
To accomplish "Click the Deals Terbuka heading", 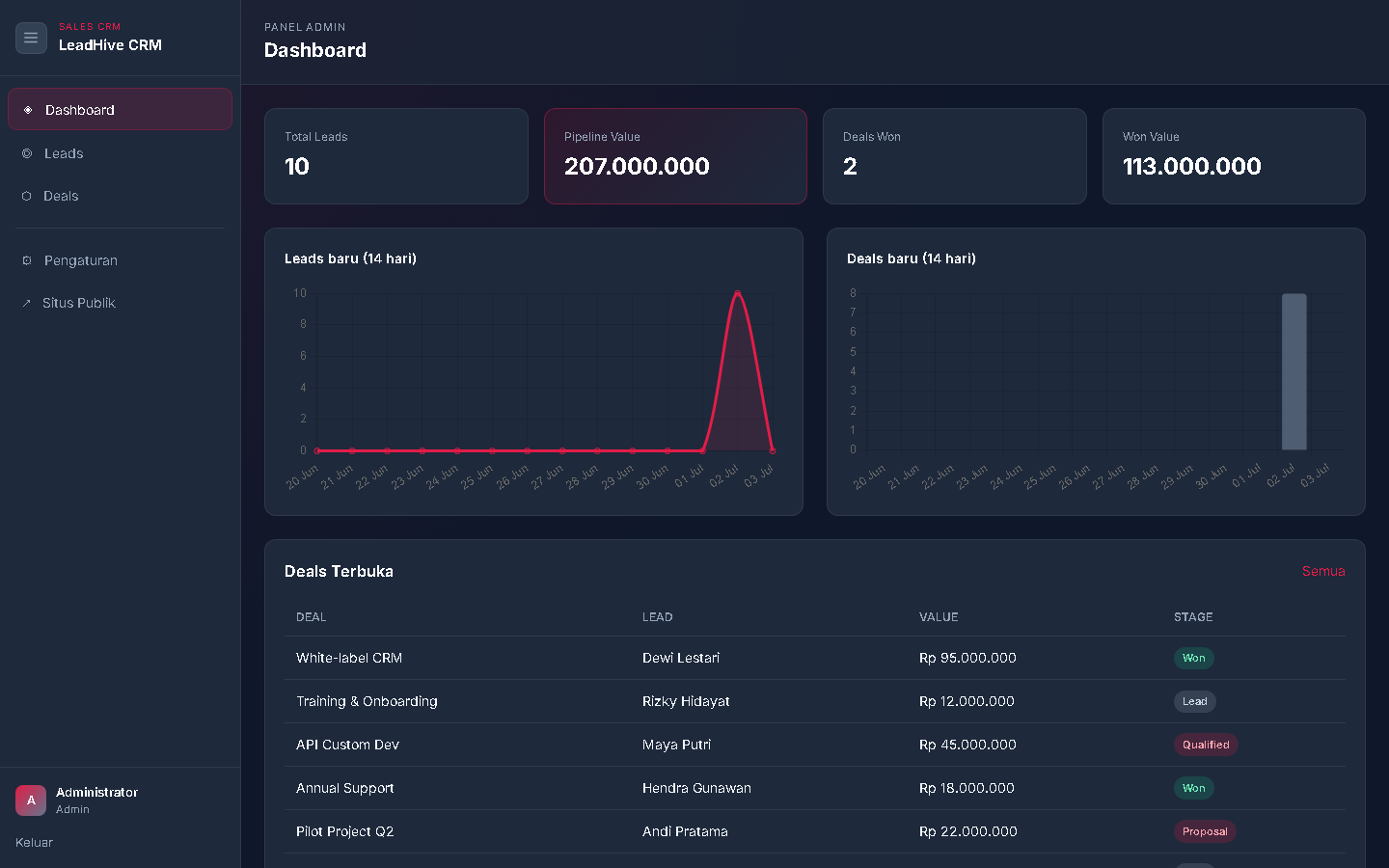I will pos(339,571).
